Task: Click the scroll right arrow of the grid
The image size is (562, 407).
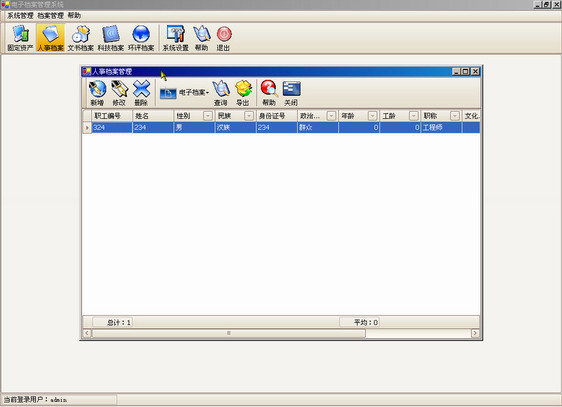Action: (x=475, y=333)
